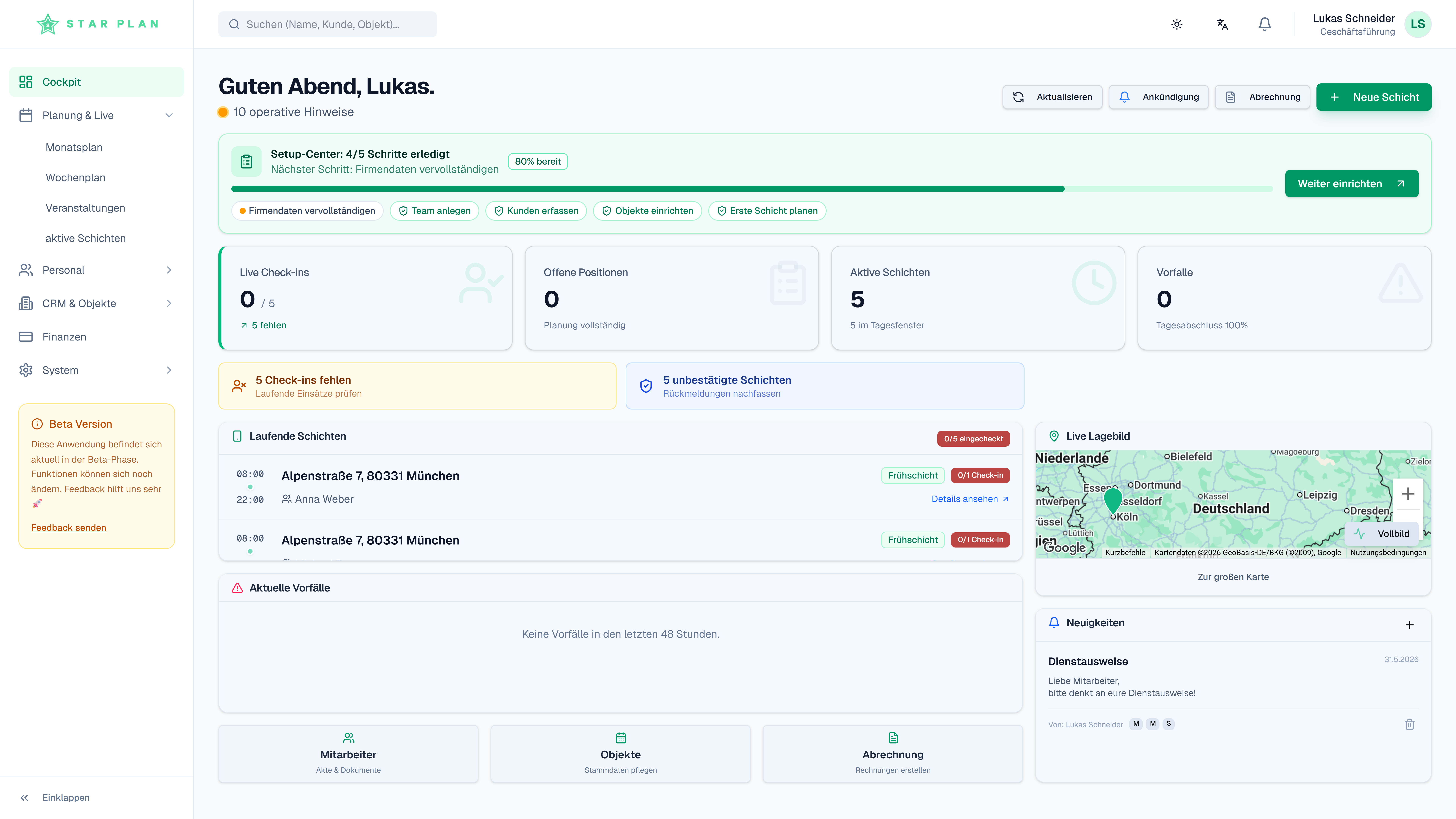Click the LS user avatar
This screenshot has height=819, width=1456.
click(x=1418, y=24)
